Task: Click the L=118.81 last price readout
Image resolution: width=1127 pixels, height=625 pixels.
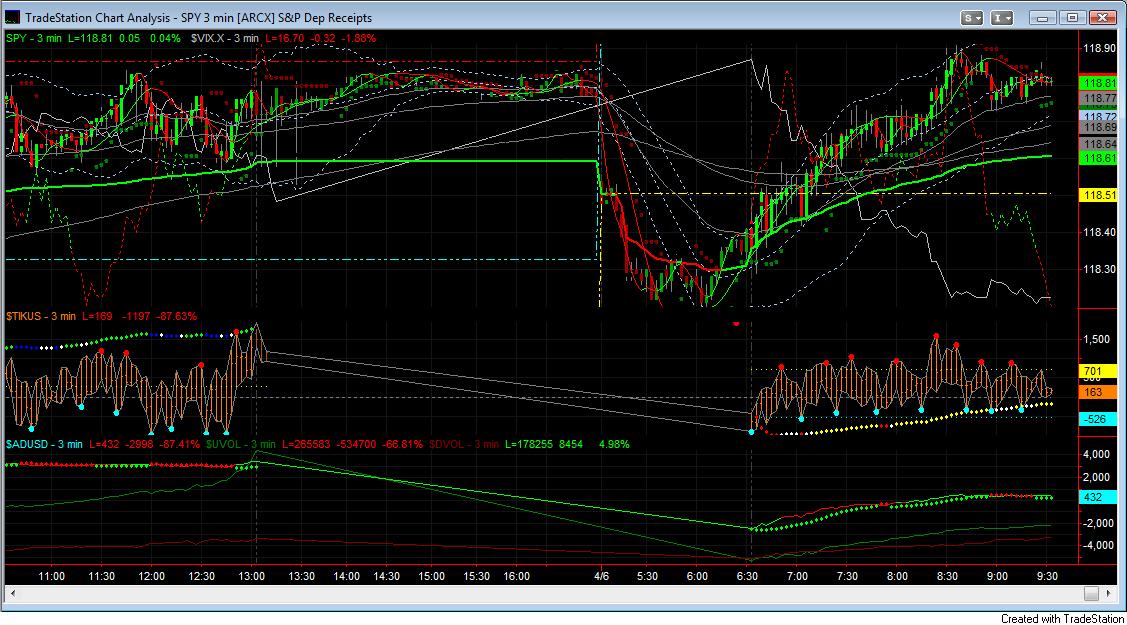Action: [x=90, y=38]
